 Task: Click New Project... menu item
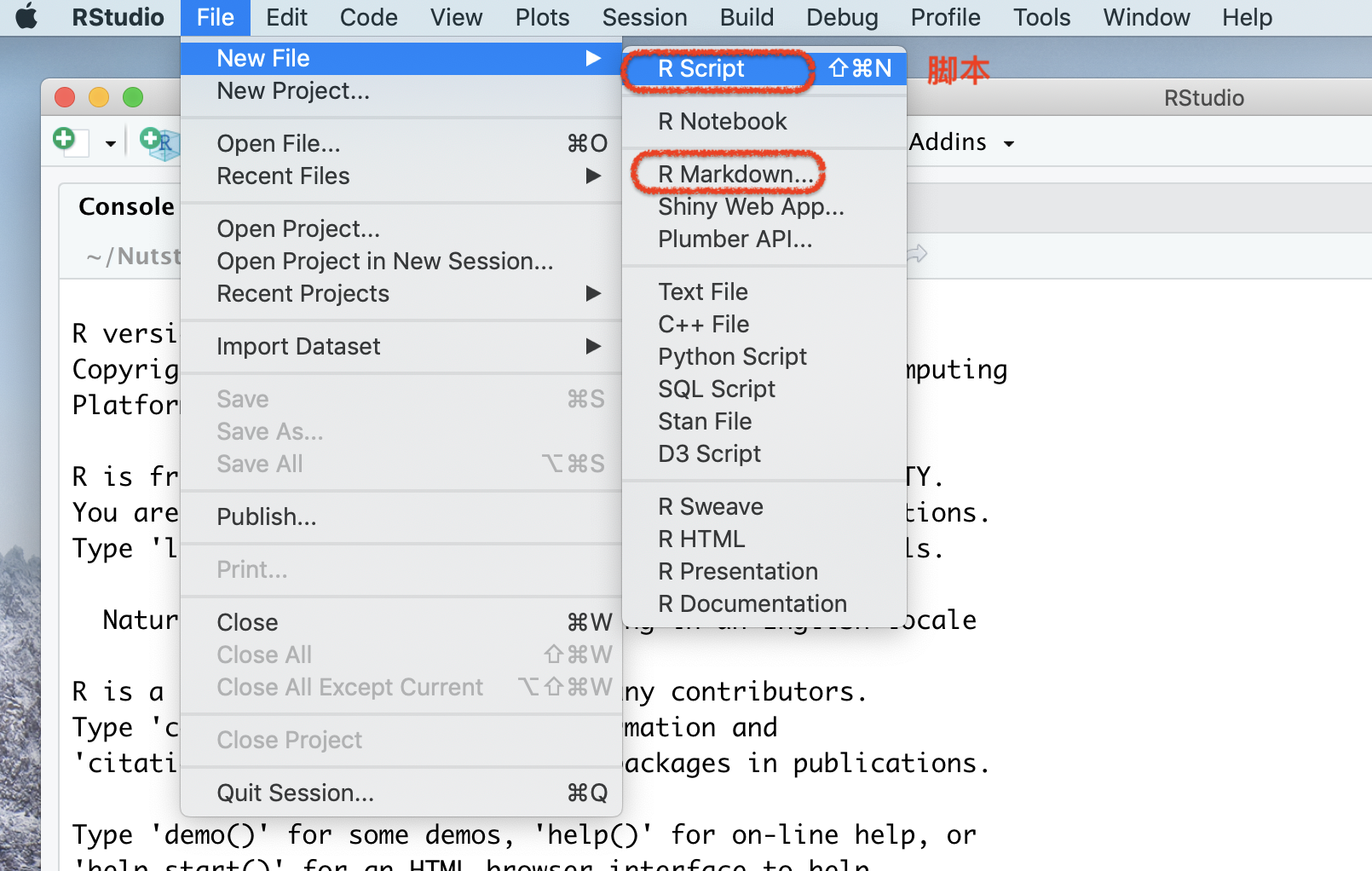[x=401, y=90]
